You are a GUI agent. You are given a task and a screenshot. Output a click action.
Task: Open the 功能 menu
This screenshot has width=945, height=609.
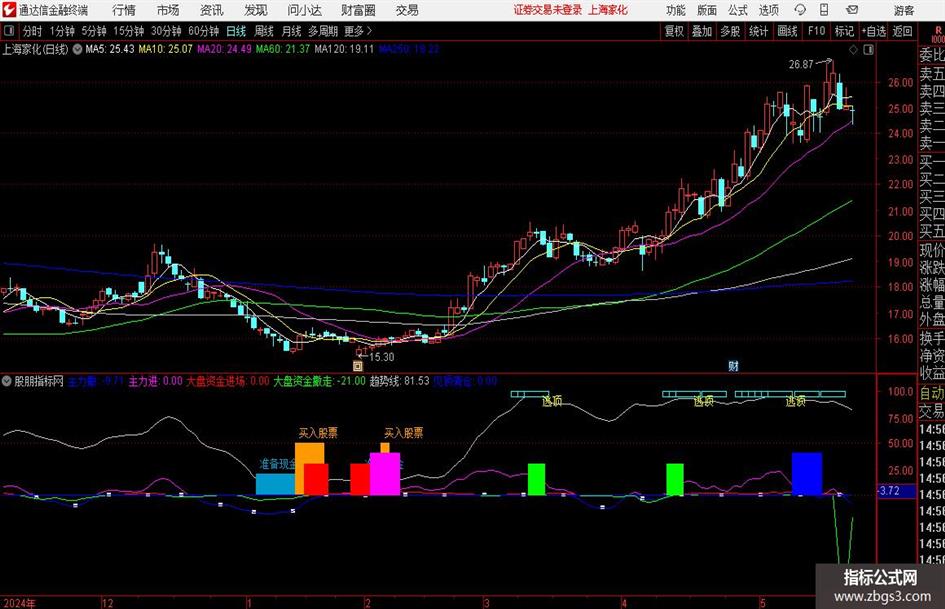point(676,10)
